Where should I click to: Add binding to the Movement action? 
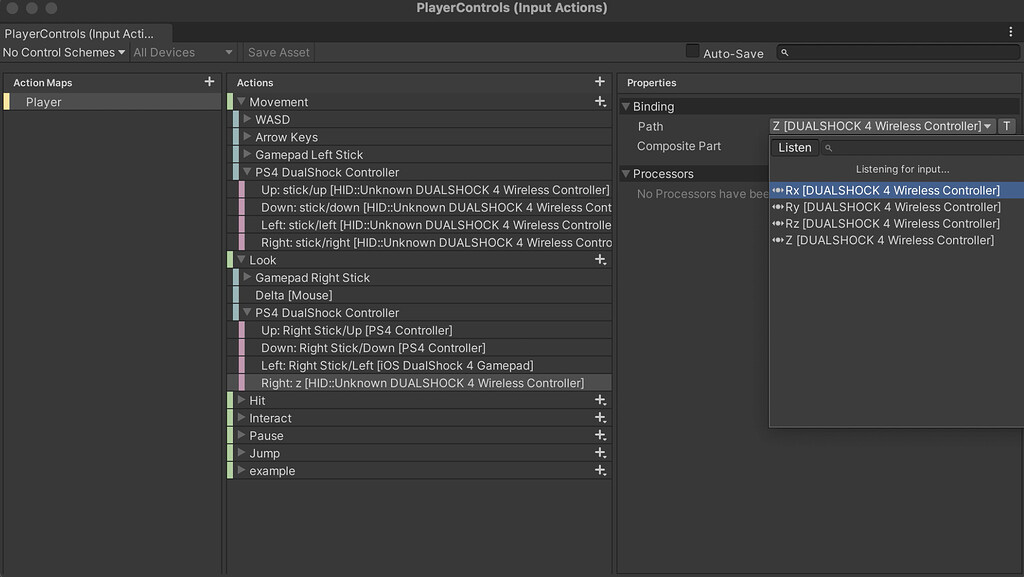pyautogui.click(x=600, y=102)
